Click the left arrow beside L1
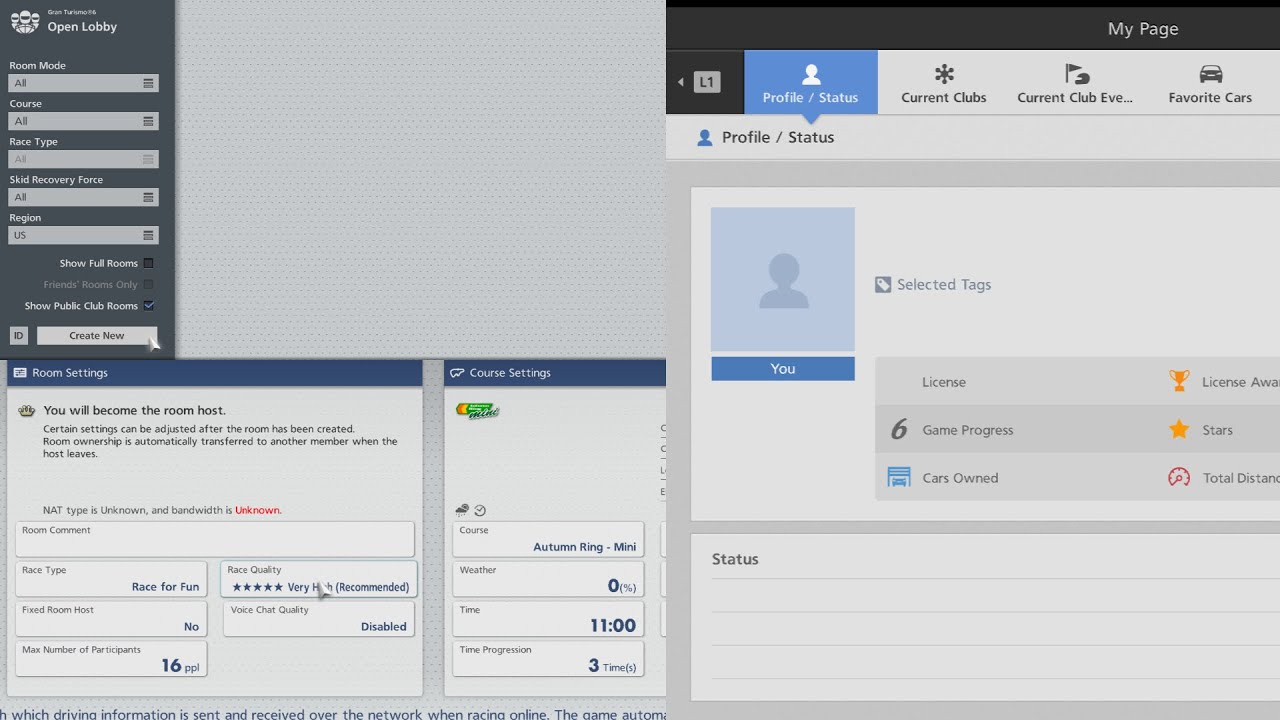 coord(681,82)
